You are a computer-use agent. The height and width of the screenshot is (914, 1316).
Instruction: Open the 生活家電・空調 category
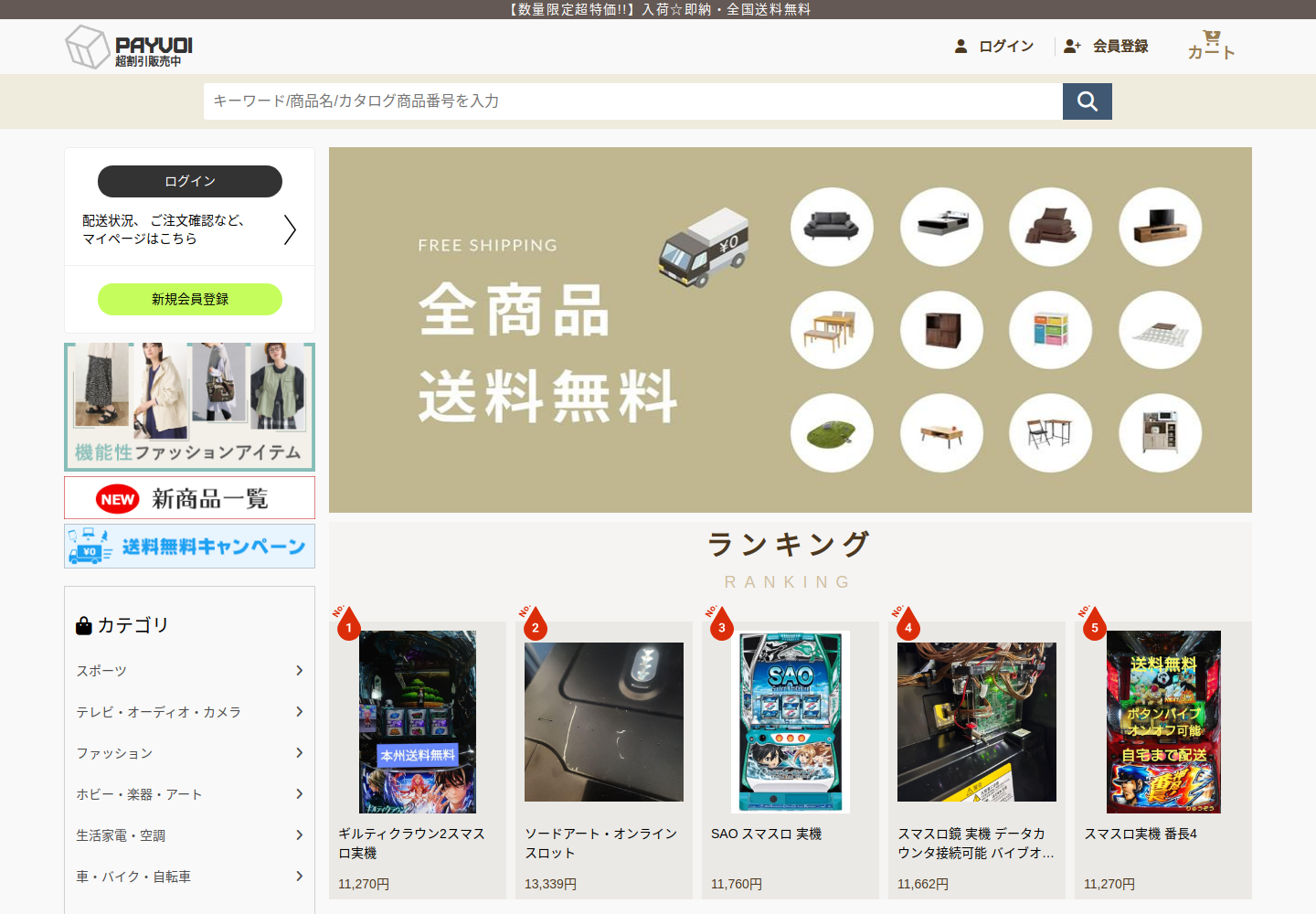121,835
